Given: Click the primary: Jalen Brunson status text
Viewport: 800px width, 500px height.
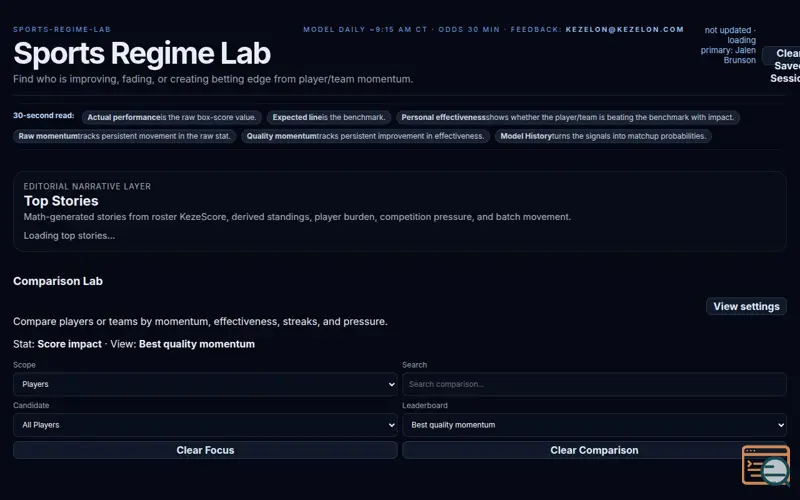Looking at the screenshot, I should pyautogui.click(x=728, y=55).
